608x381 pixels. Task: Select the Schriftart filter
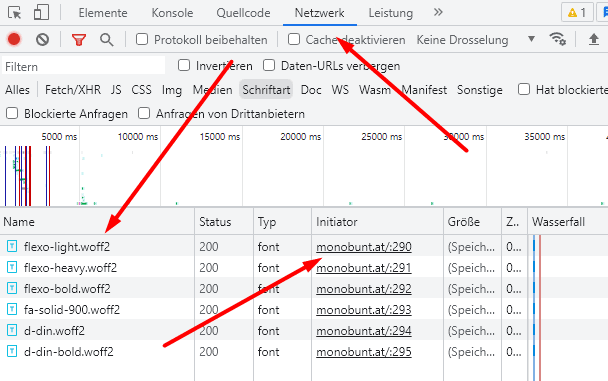point(266,90)
